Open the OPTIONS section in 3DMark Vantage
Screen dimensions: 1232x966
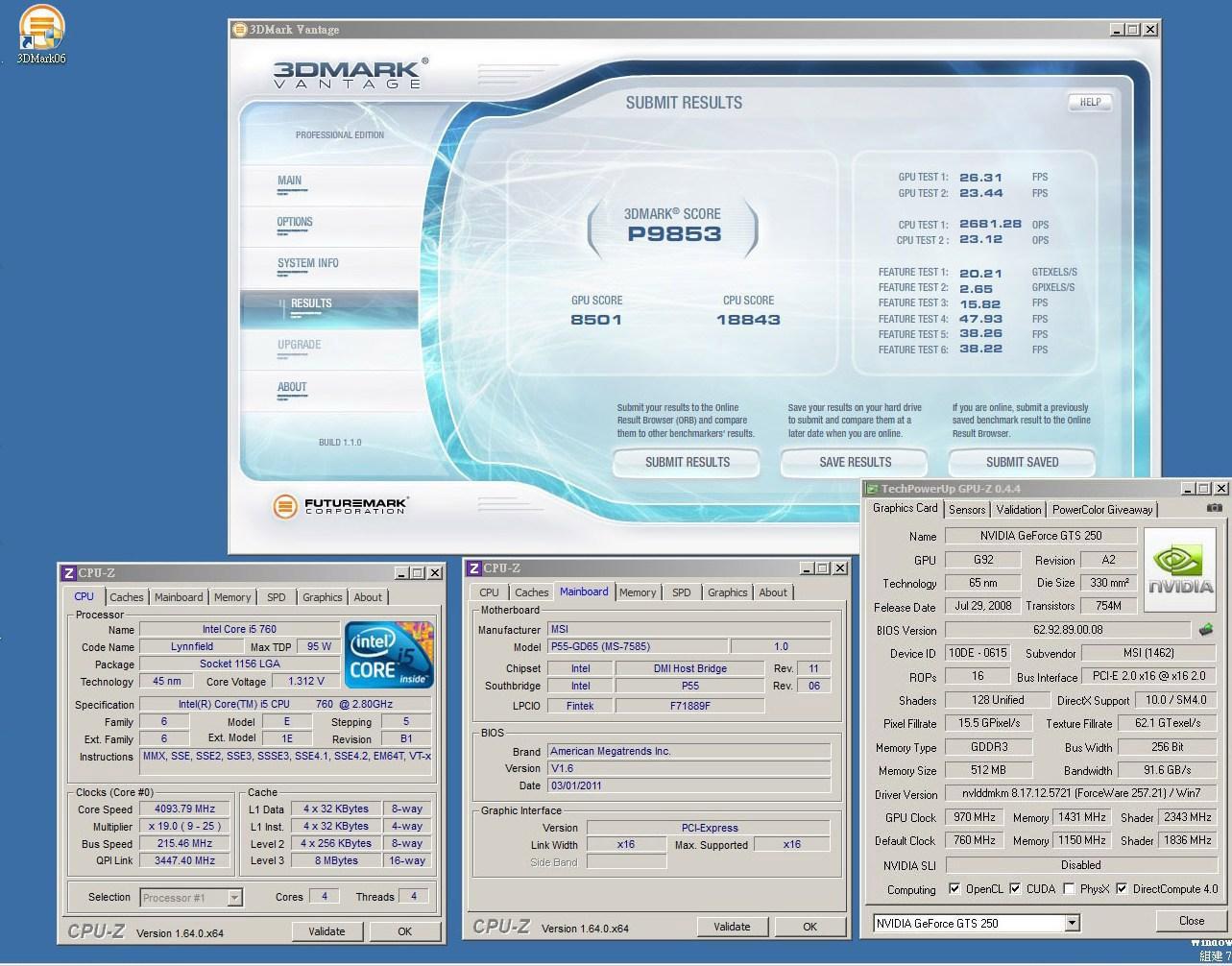(295, 222)
